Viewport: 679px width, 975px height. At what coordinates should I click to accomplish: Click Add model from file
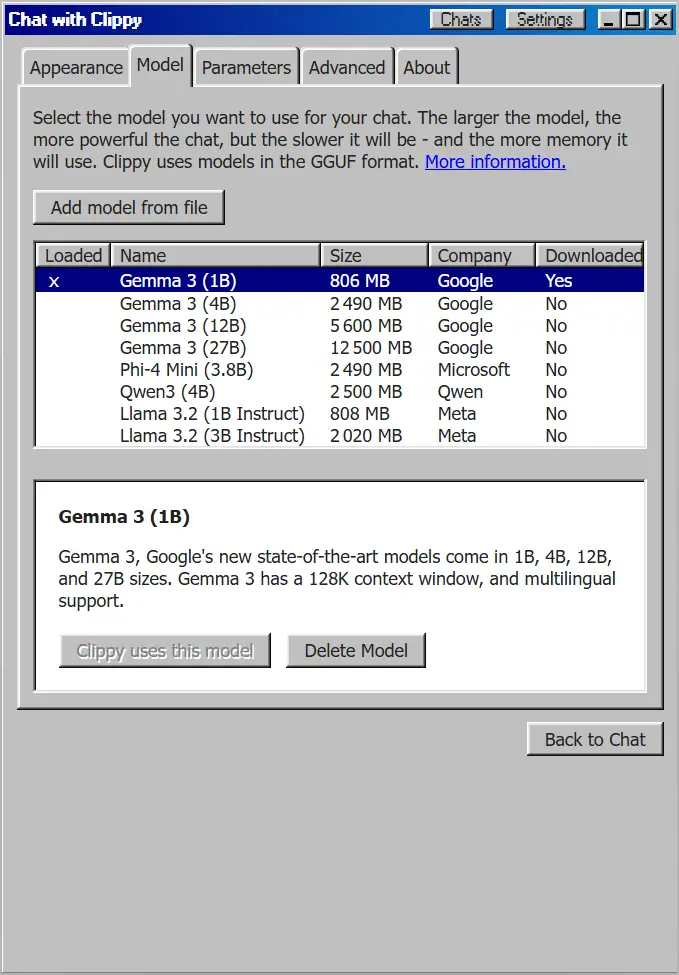tap(129, 207)
